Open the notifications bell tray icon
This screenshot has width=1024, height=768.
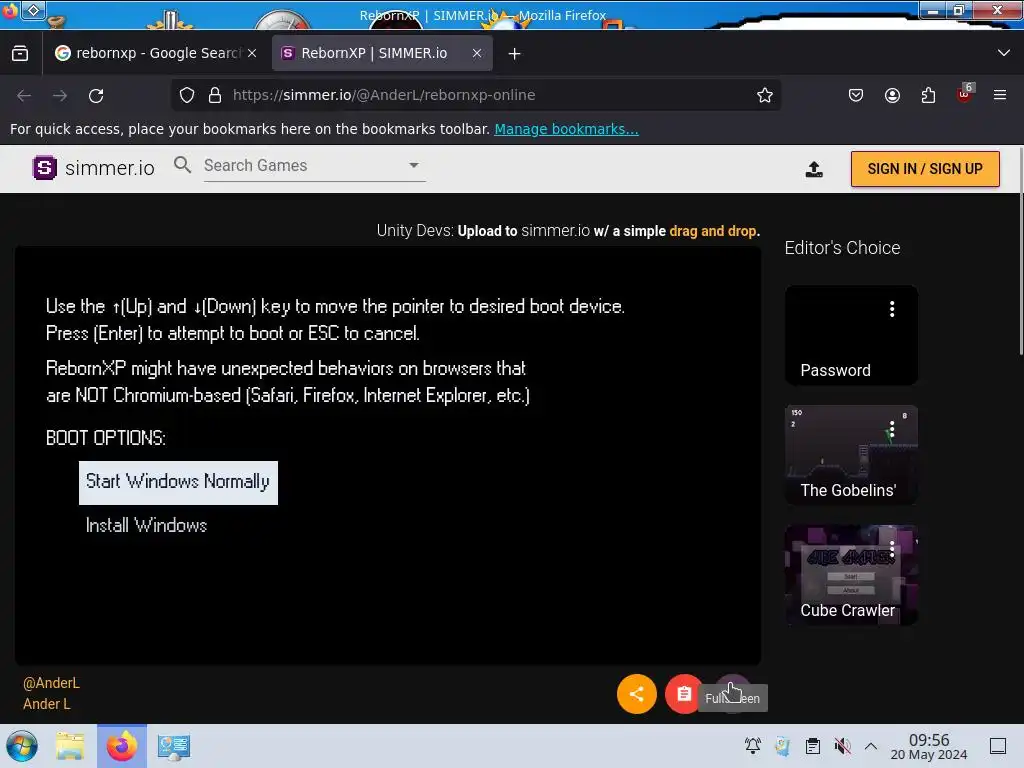(x=752, y=745)
